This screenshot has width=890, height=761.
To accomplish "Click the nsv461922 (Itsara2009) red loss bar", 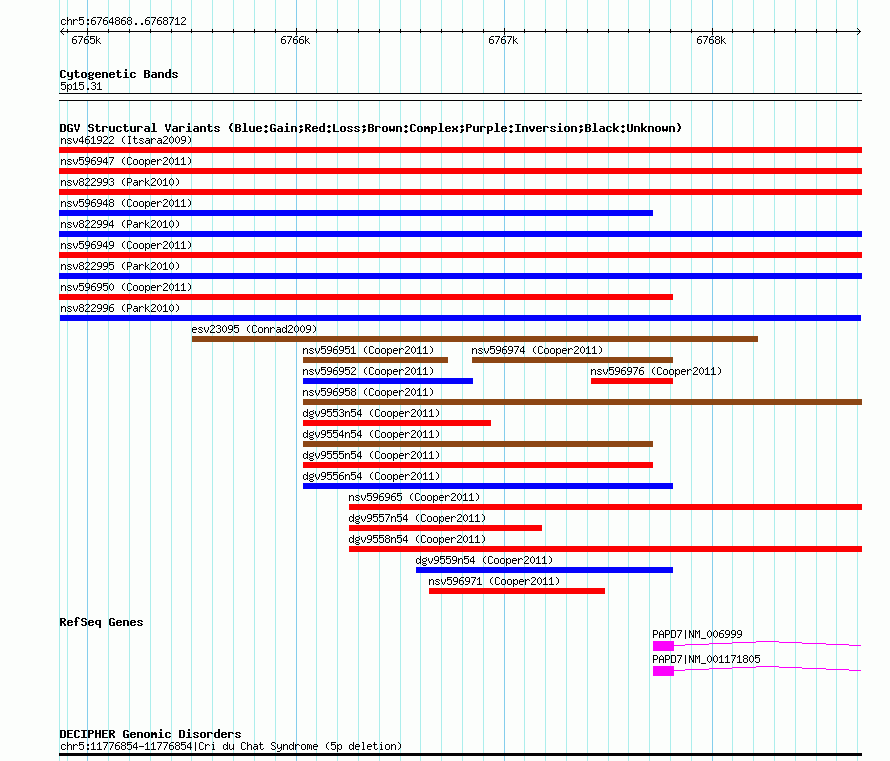I will [460, 150].
